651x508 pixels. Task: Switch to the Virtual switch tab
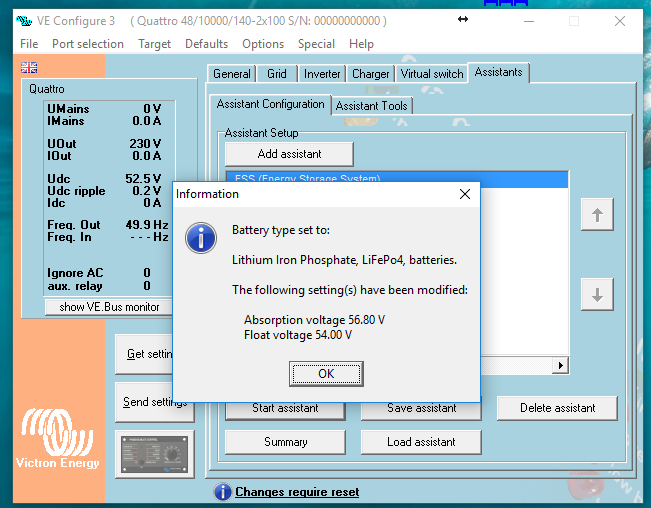click(432, 74)
